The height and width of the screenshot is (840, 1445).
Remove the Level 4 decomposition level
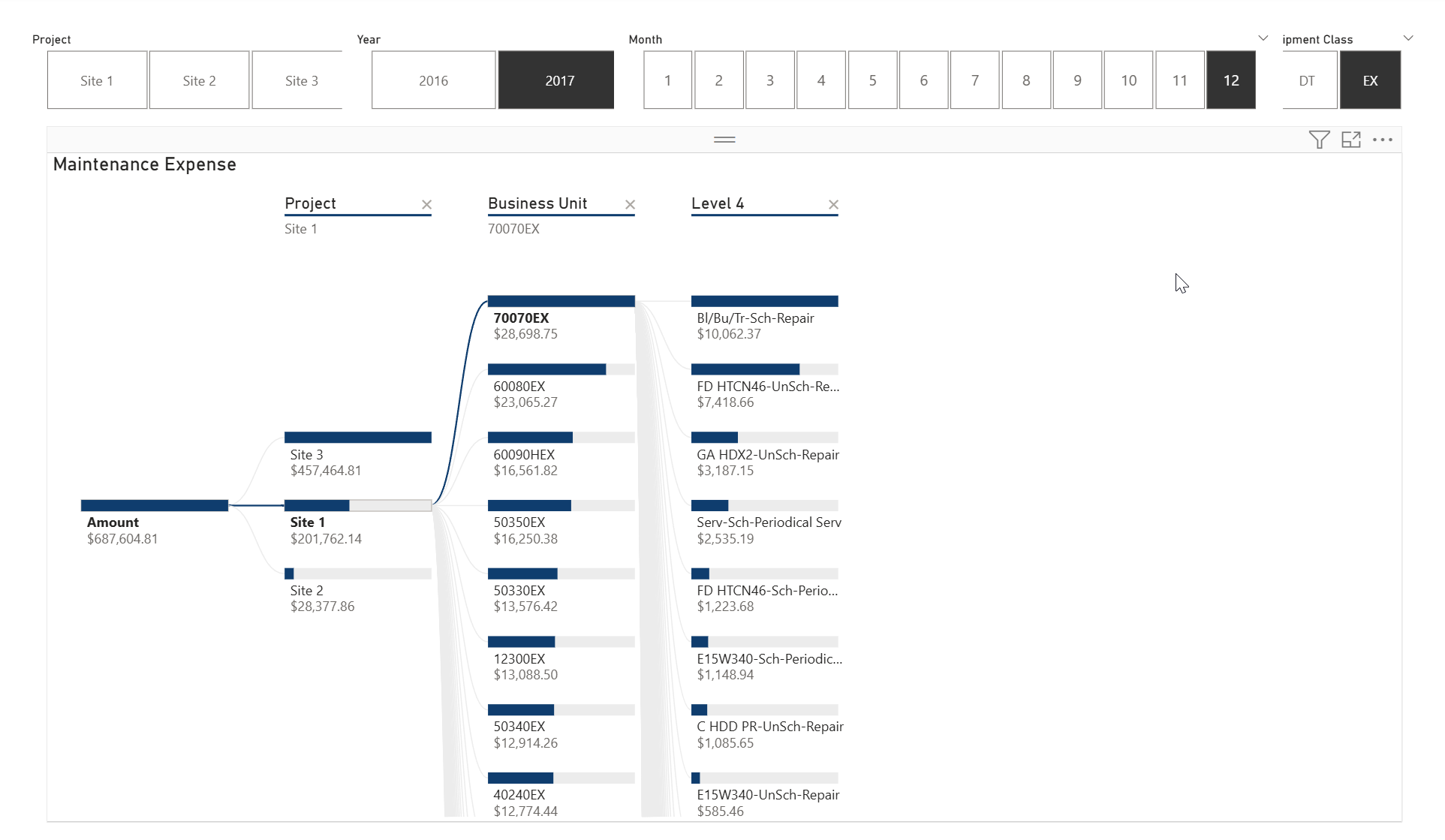[x=833, y=204]
